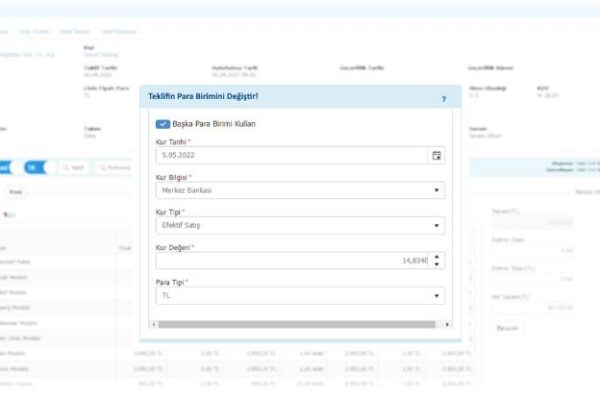Click the button below Net Toplam field

508,328
